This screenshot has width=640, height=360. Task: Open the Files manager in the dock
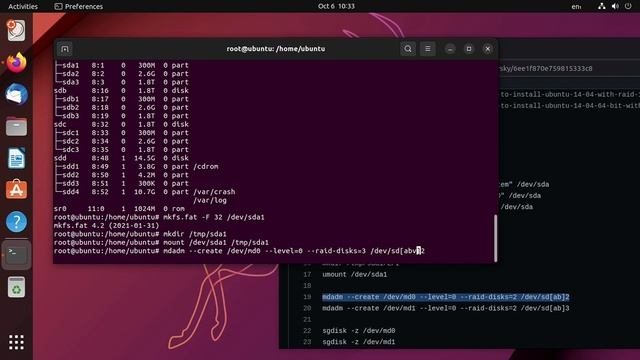(16, 126)
